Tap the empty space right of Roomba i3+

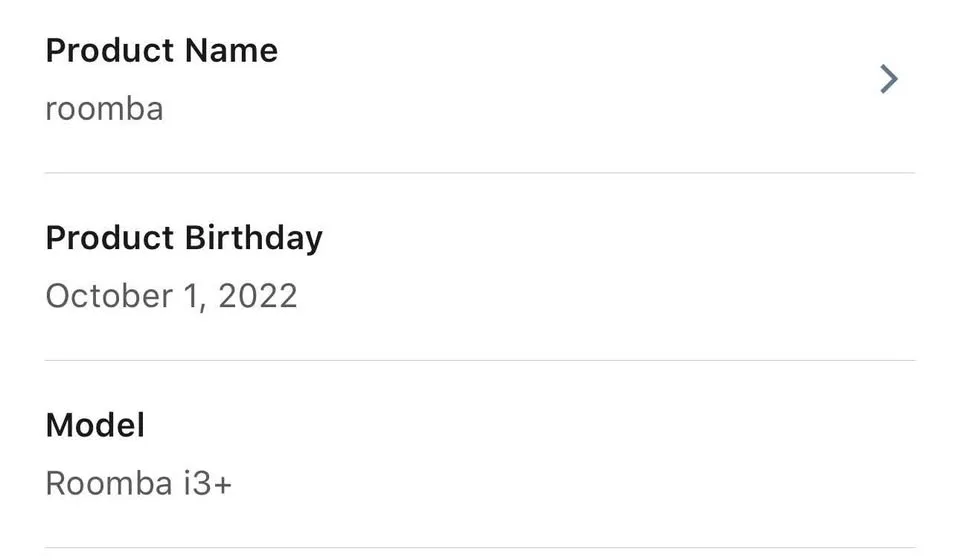click(580, 484)
